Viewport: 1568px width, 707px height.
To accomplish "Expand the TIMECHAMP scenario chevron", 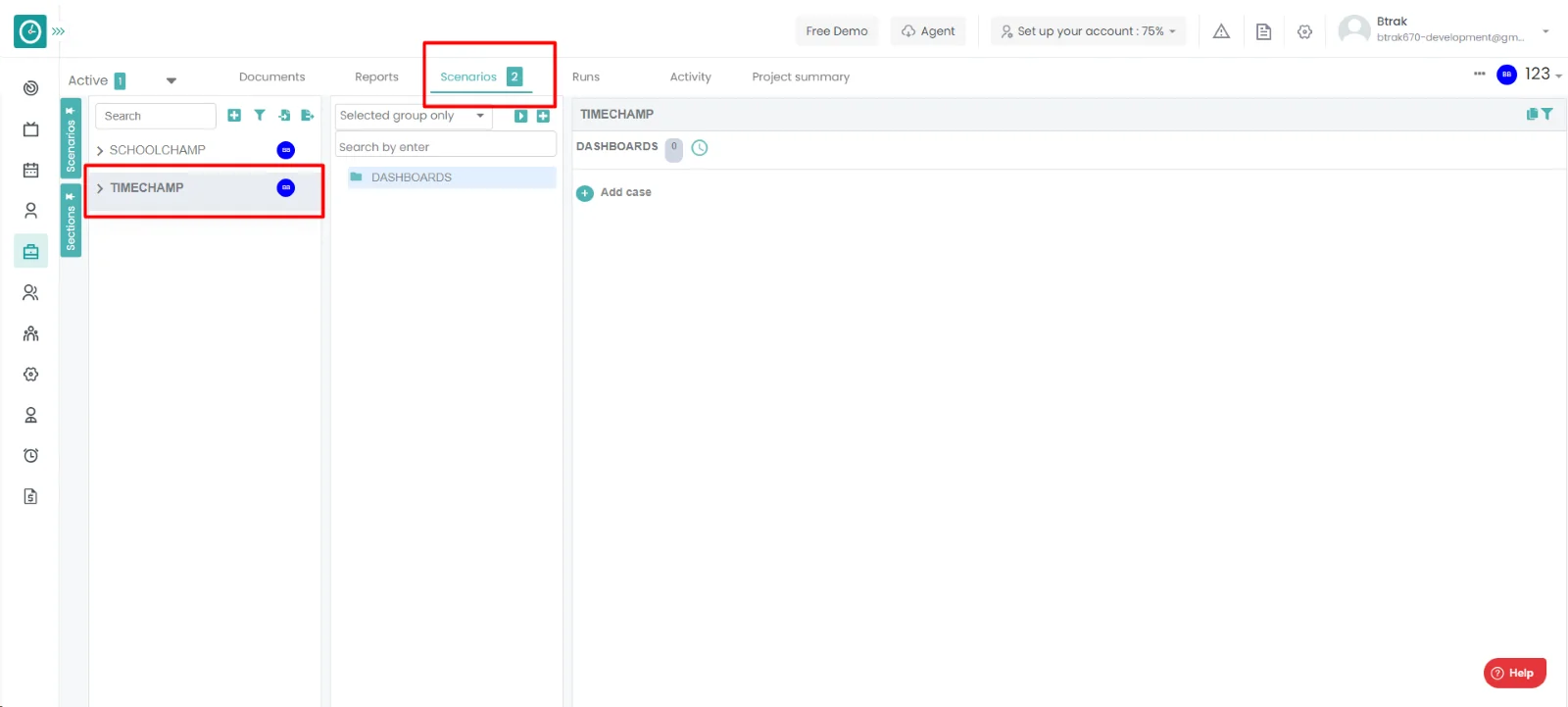I will (x=100, y=188).
